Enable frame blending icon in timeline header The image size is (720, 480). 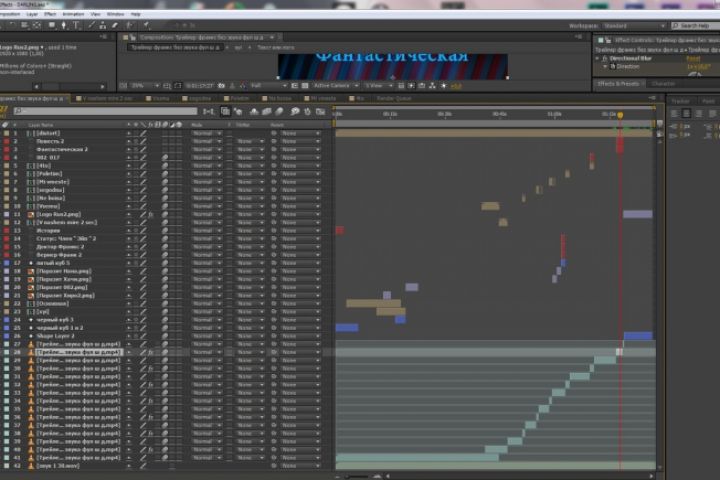pyautogui.click(x=266, y=111)
